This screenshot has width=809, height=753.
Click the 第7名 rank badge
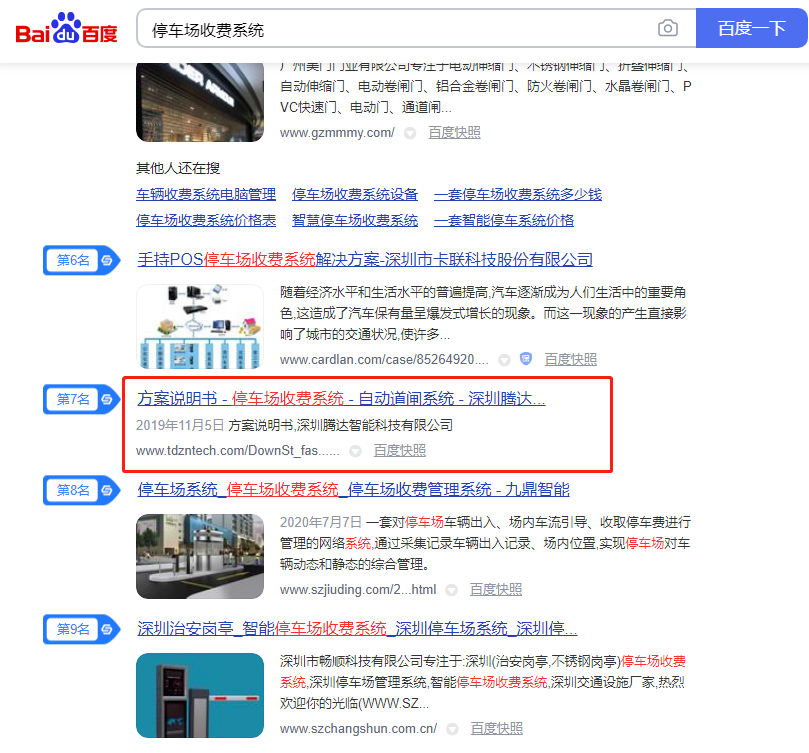pos(82,399)
